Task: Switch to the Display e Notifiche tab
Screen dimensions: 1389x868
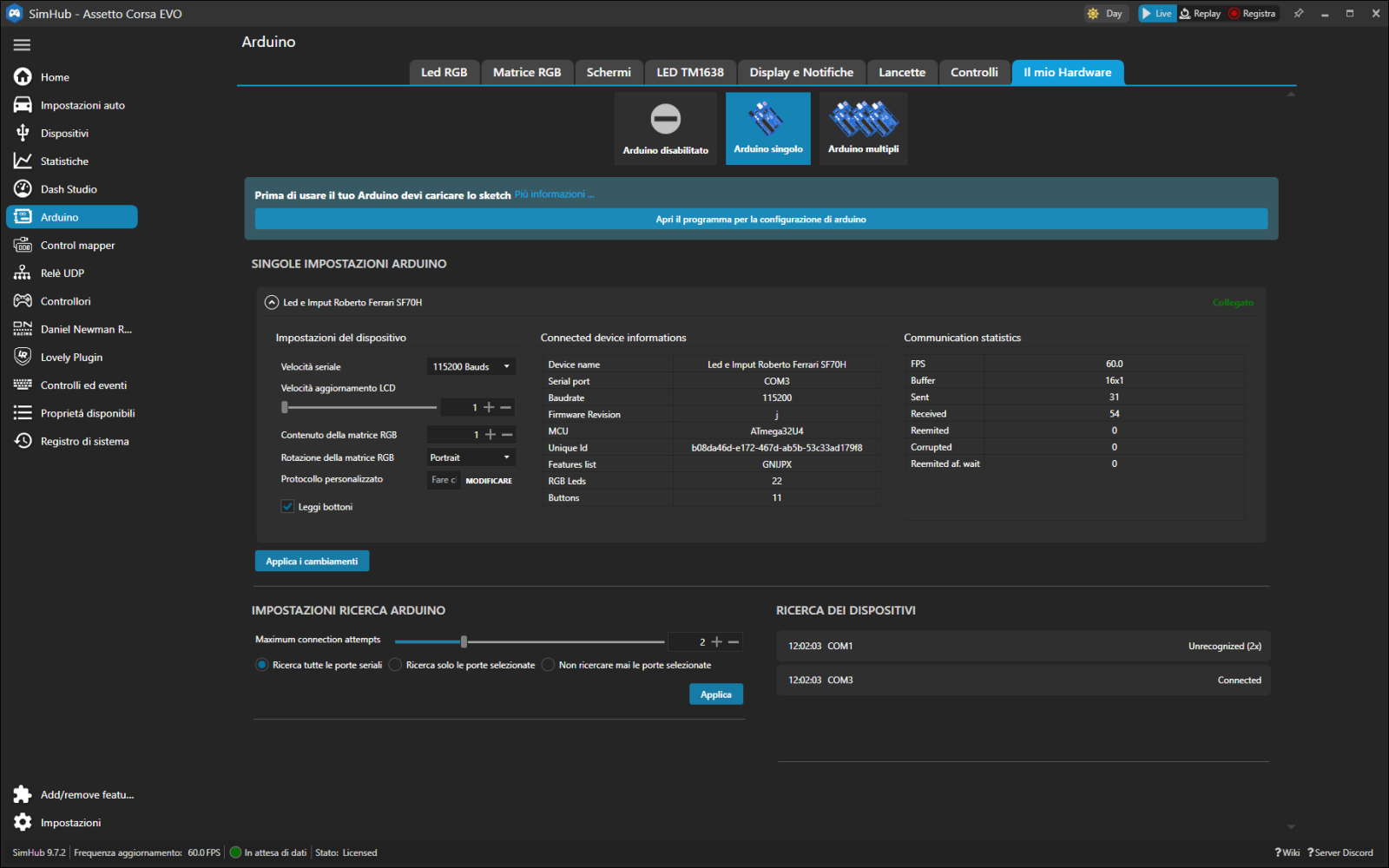Action: 800,73
